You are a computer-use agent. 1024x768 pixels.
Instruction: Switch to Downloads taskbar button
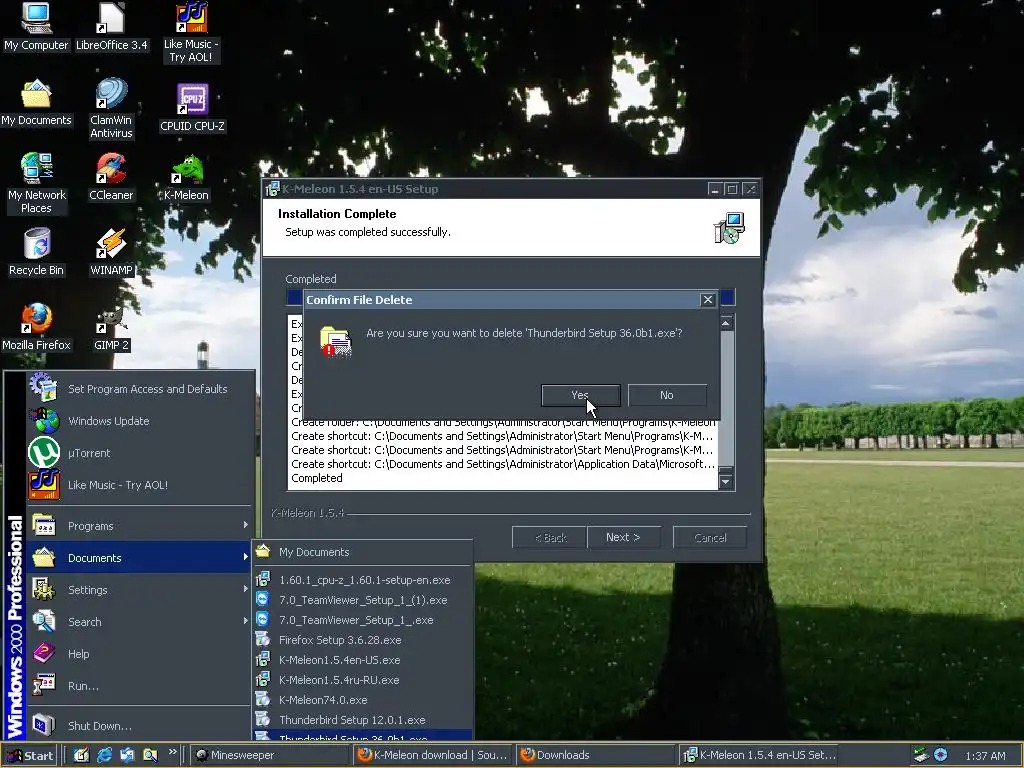point(596,756)
